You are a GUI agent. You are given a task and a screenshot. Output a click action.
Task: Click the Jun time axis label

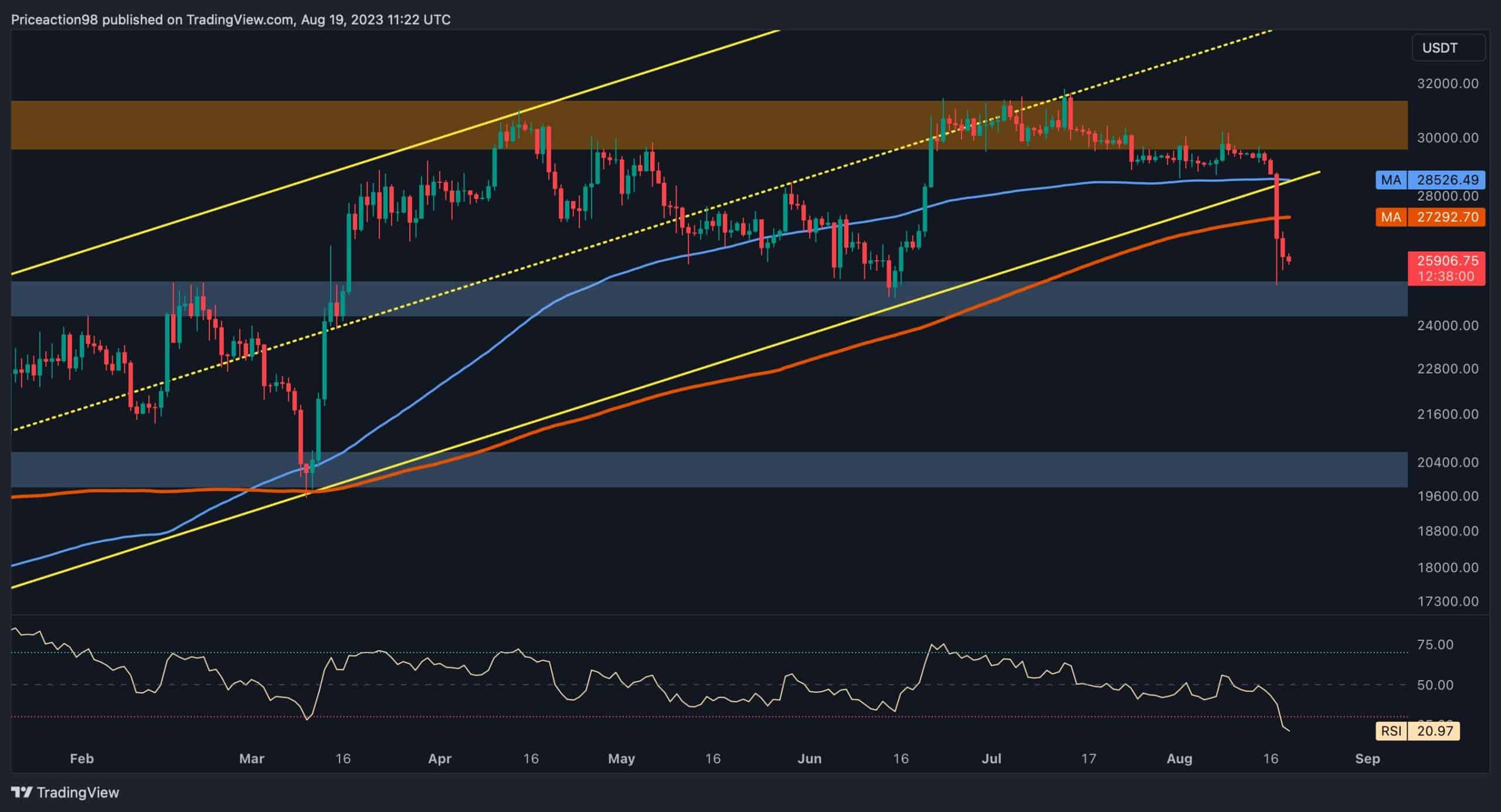tap(809, 759)
